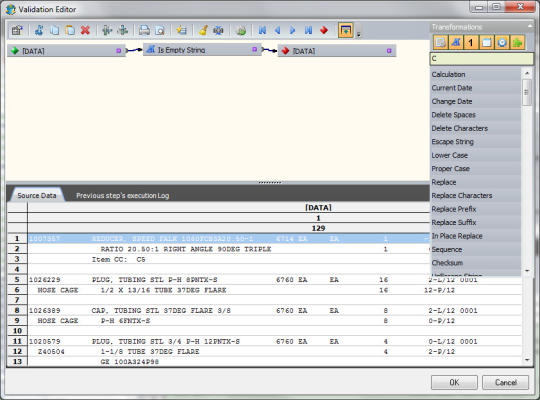Screen dimensions: 540x400
Task: Click the green recycle-style icon in toolbar
Action: coord(241,30)
